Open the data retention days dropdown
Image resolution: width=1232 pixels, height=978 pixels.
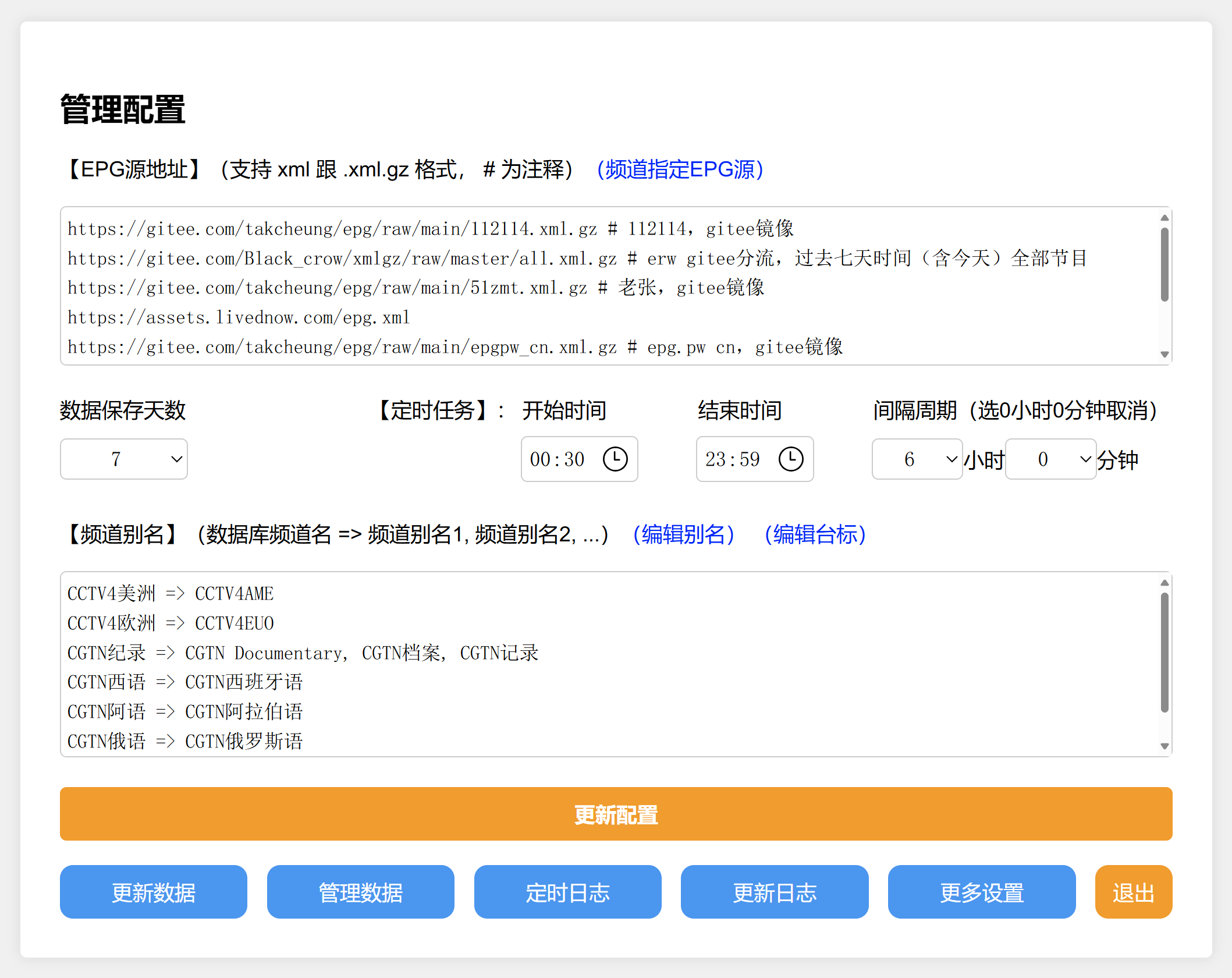tap(124, 459)
